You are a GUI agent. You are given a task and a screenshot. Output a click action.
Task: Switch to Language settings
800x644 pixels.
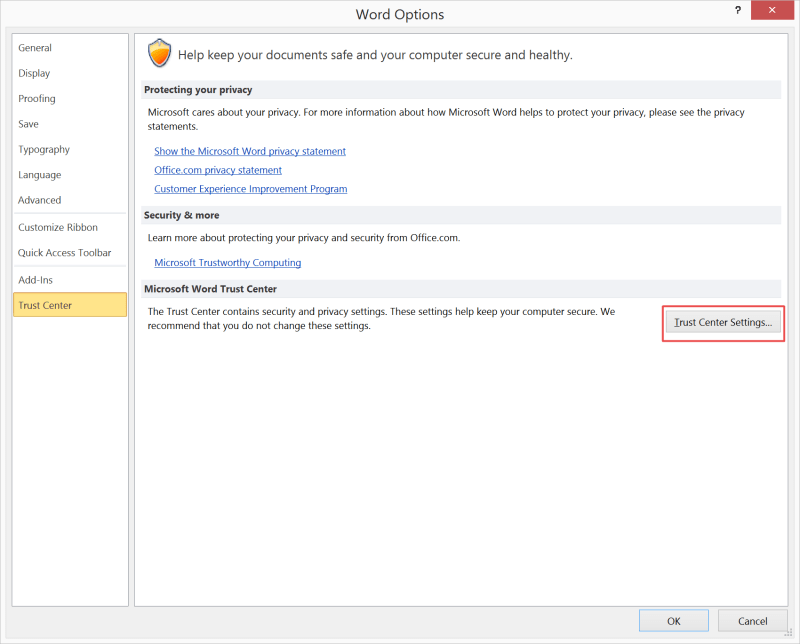coord(40,175)
